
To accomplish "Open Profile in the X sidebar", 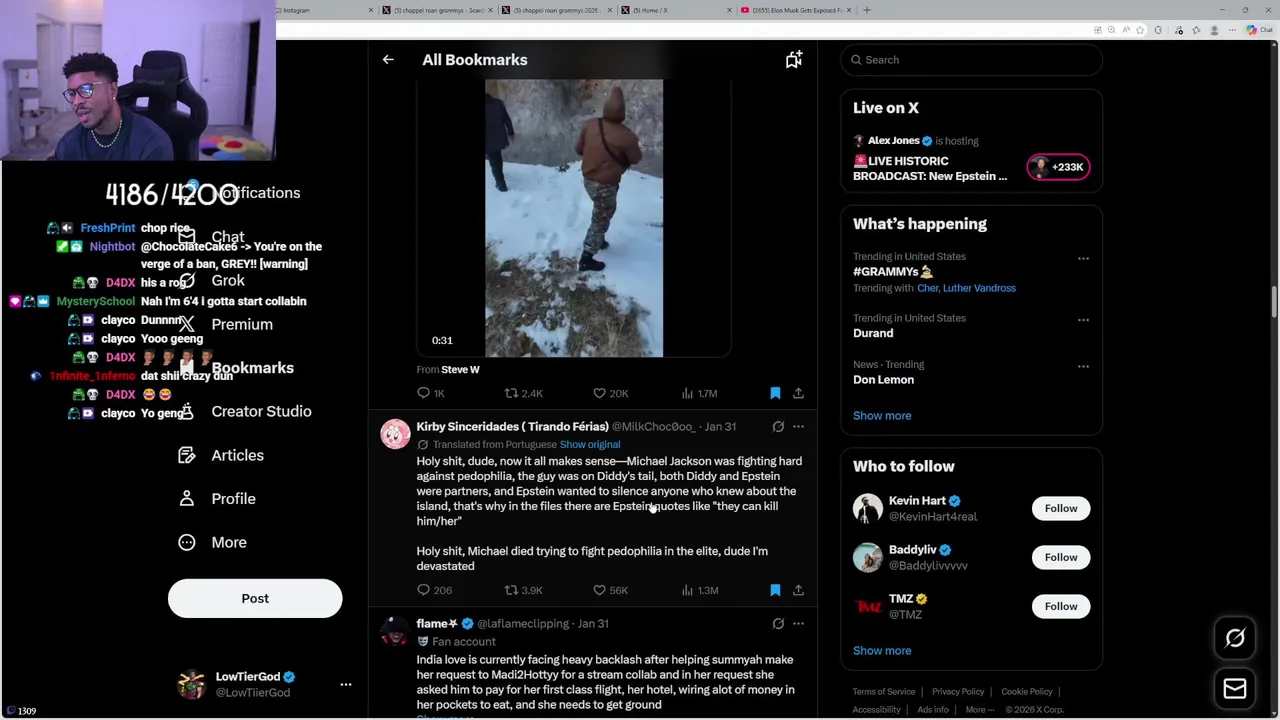I will 217,499.
